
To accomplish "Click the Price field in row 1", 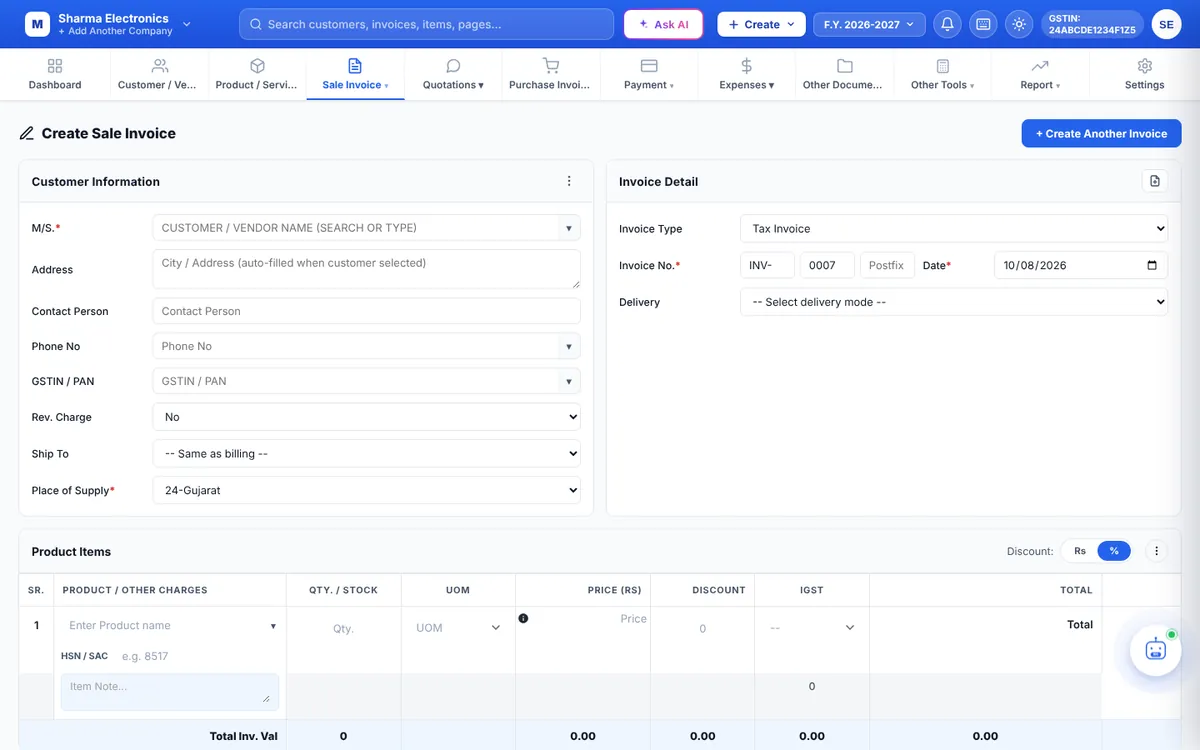I will click(x=590, y=619).
